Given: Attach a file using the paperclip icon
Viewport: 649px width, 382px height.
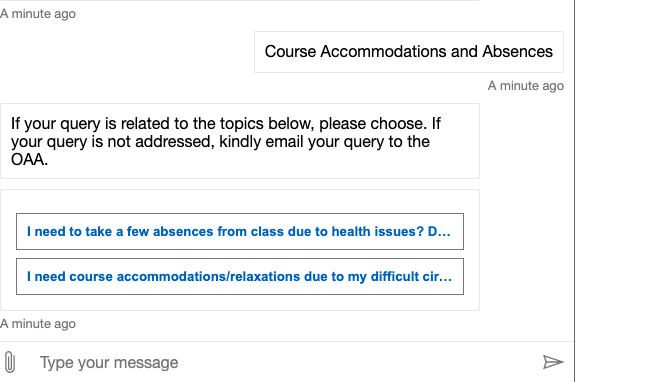Looking at the screenshot, I should [x=10, y=362].
